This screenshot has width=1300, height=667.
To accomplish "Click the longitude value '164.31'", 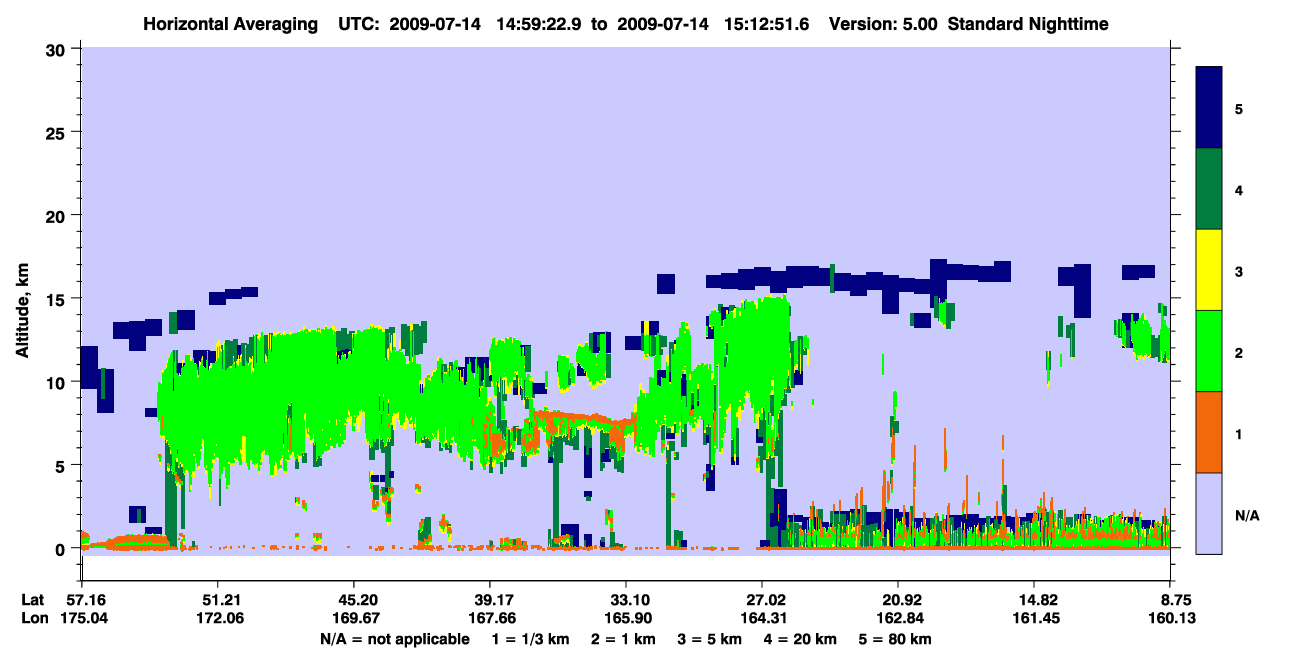I will pyautogui.click(x=762, y=619).
